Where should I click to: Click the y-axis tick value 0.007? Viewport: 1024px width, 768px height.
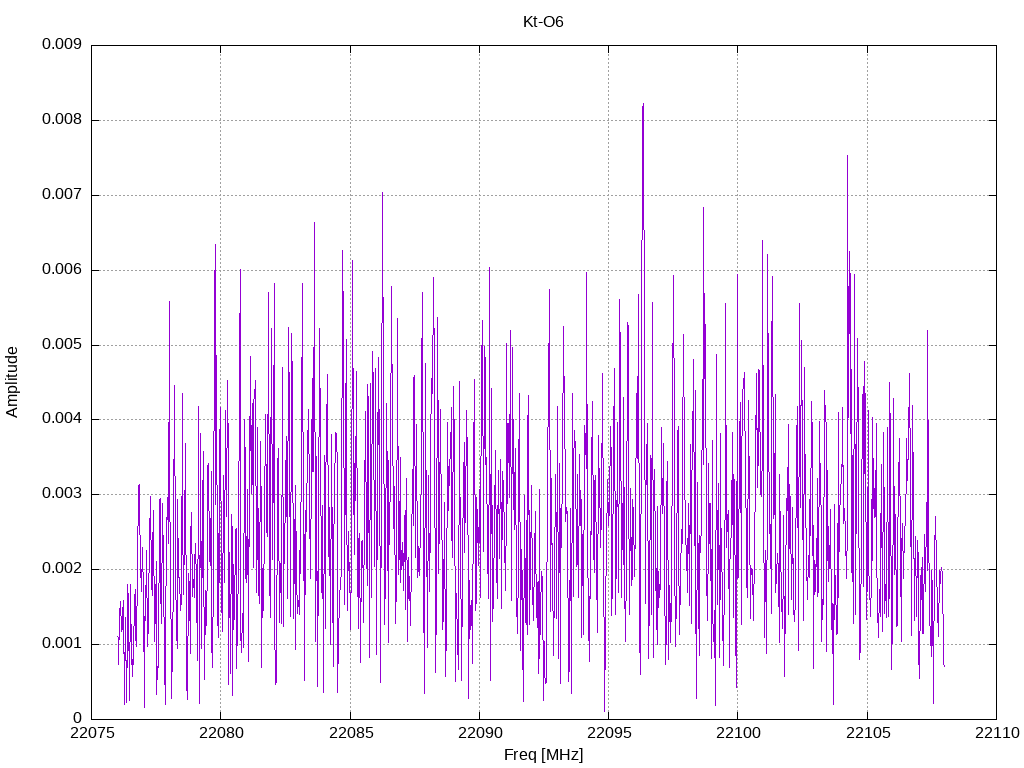pyautogui.click(x=62, y=195)
